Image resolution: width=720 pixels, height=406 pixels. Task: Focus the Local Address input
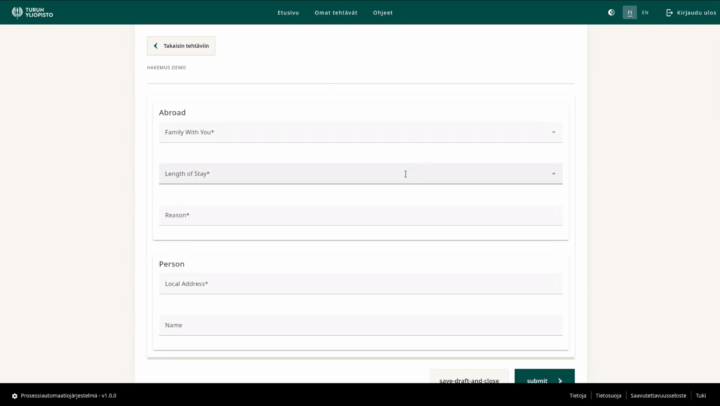pos(360,284)
